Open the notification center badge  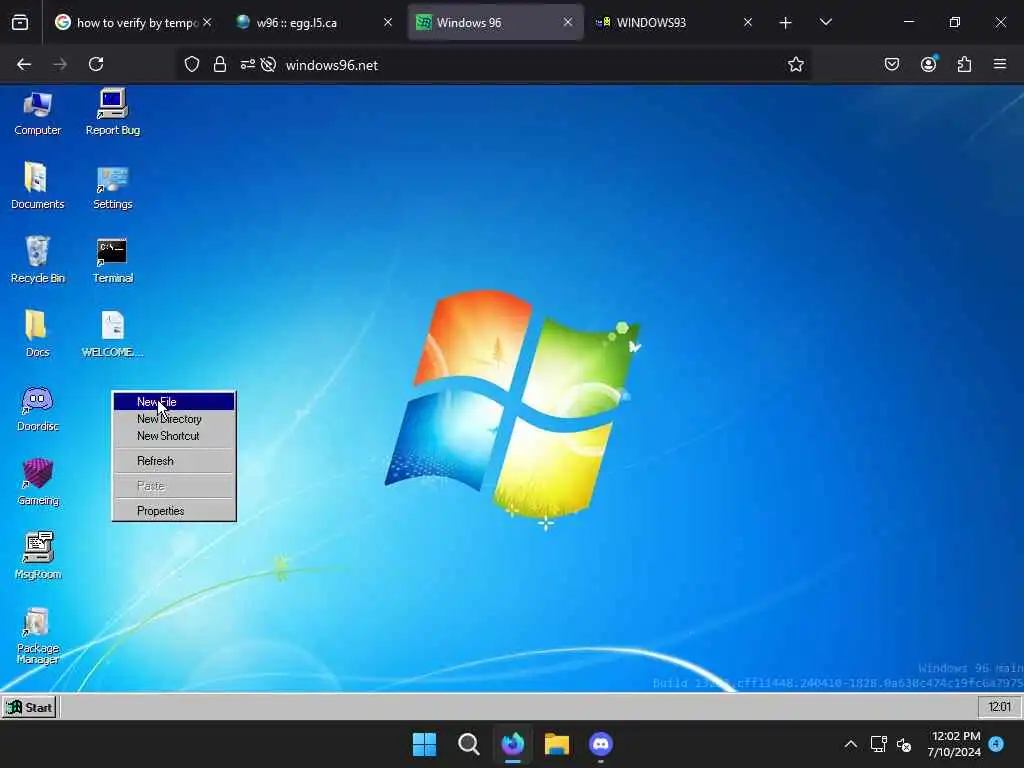[996, 744]
